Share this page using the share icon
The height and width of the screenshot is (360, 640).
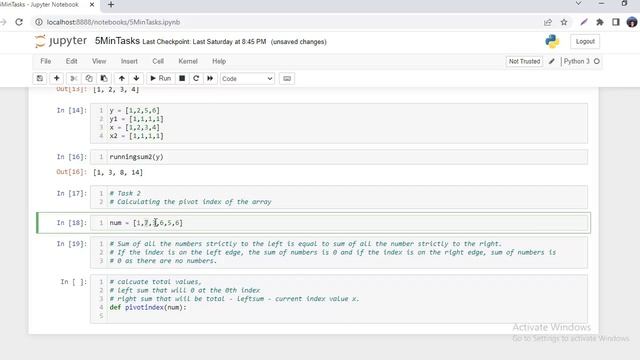[x=548, y=22]
